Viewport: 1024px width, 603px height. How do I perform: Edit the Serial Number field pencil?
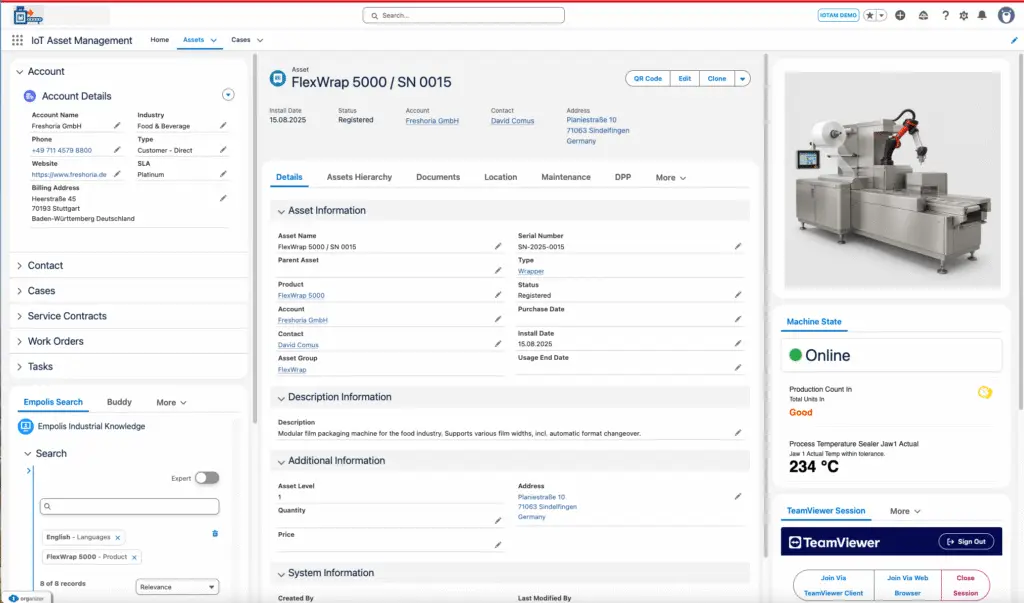[738, 246]
